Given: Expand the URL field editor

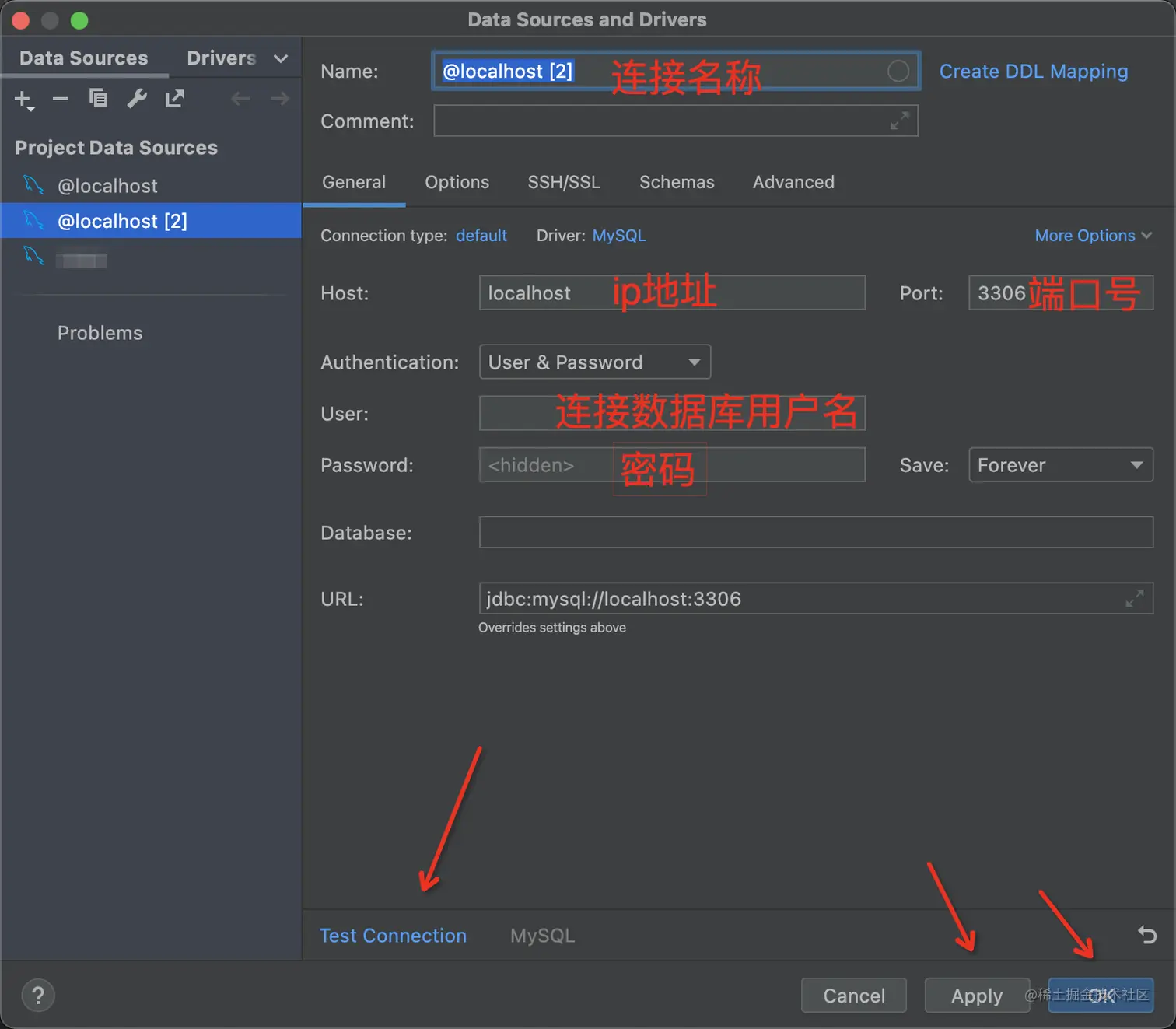Looking at the screenshot, I should [x=1135, y=598].
